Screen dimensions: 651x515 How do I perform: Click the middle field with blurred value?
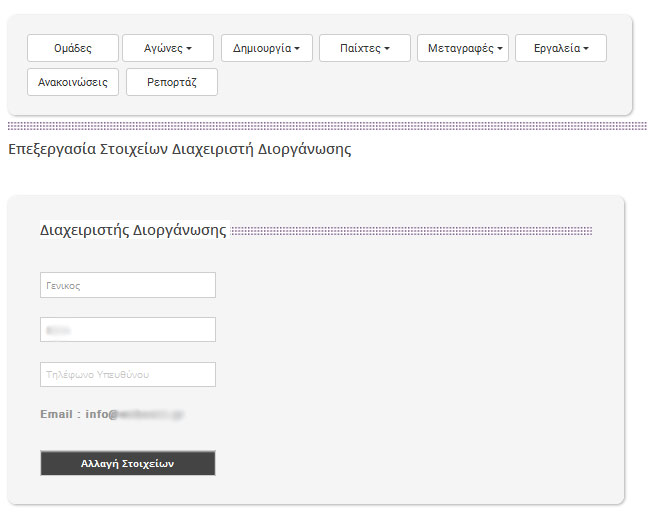[x=128, y=330]
